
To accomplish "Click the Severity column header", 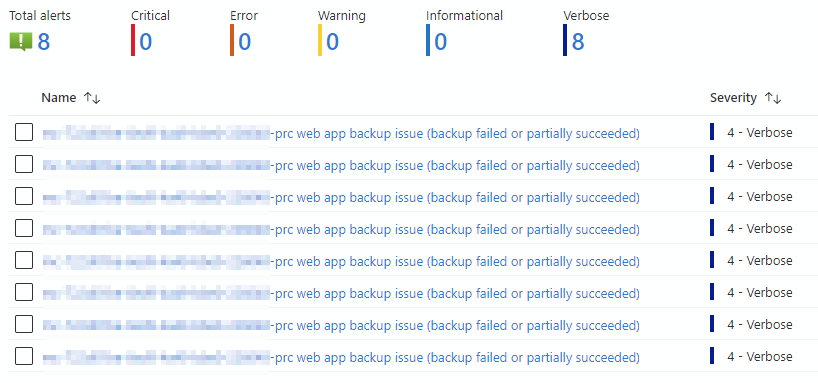I will click(733, 98).
